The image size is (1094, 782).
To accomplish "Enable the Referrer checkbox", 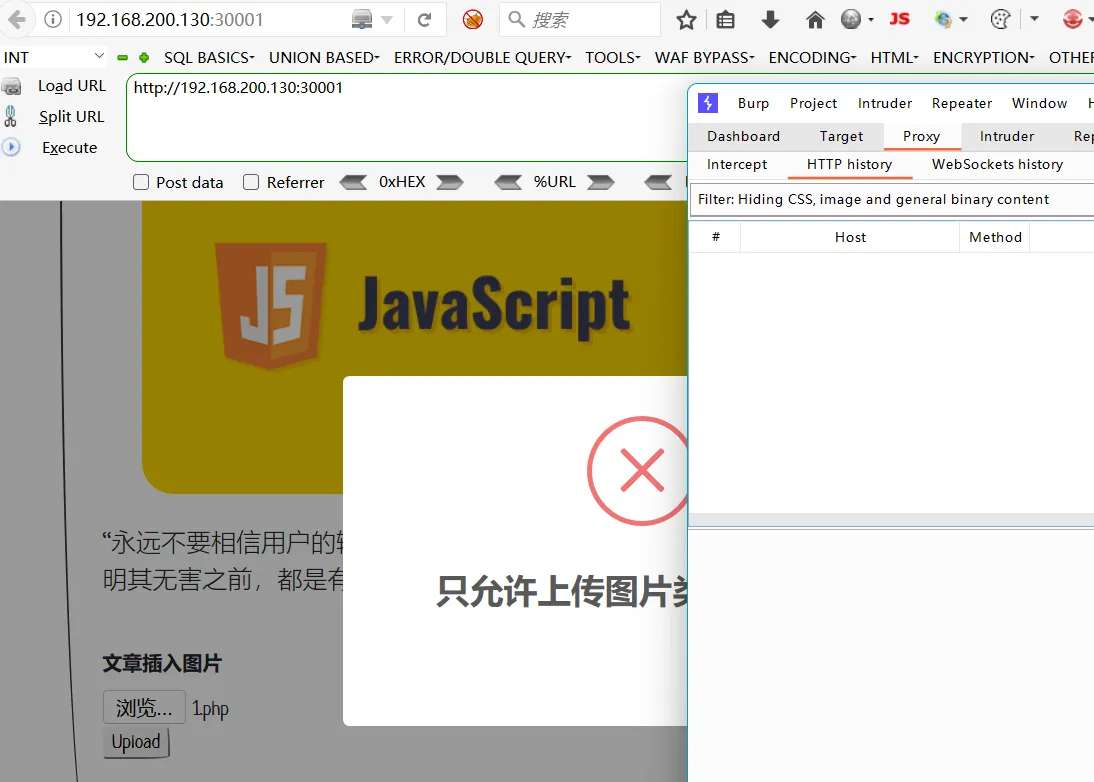I will pos(251,182).
